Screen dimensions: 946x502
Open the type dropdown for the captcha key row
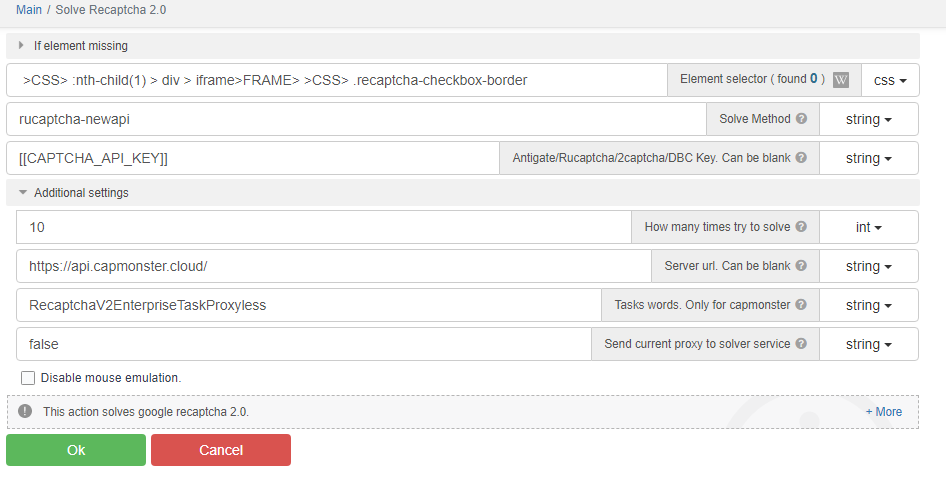pyautogui.click(x=869, y=159)
